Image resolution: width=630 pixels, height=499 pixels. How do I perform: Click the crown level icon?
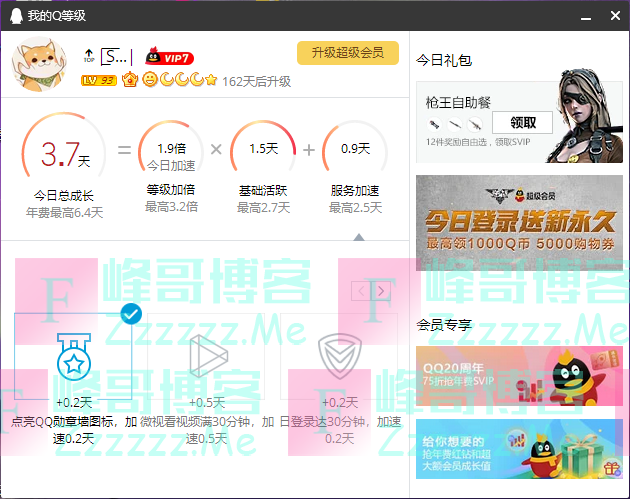pyautogui.click(x=130, y=80)
